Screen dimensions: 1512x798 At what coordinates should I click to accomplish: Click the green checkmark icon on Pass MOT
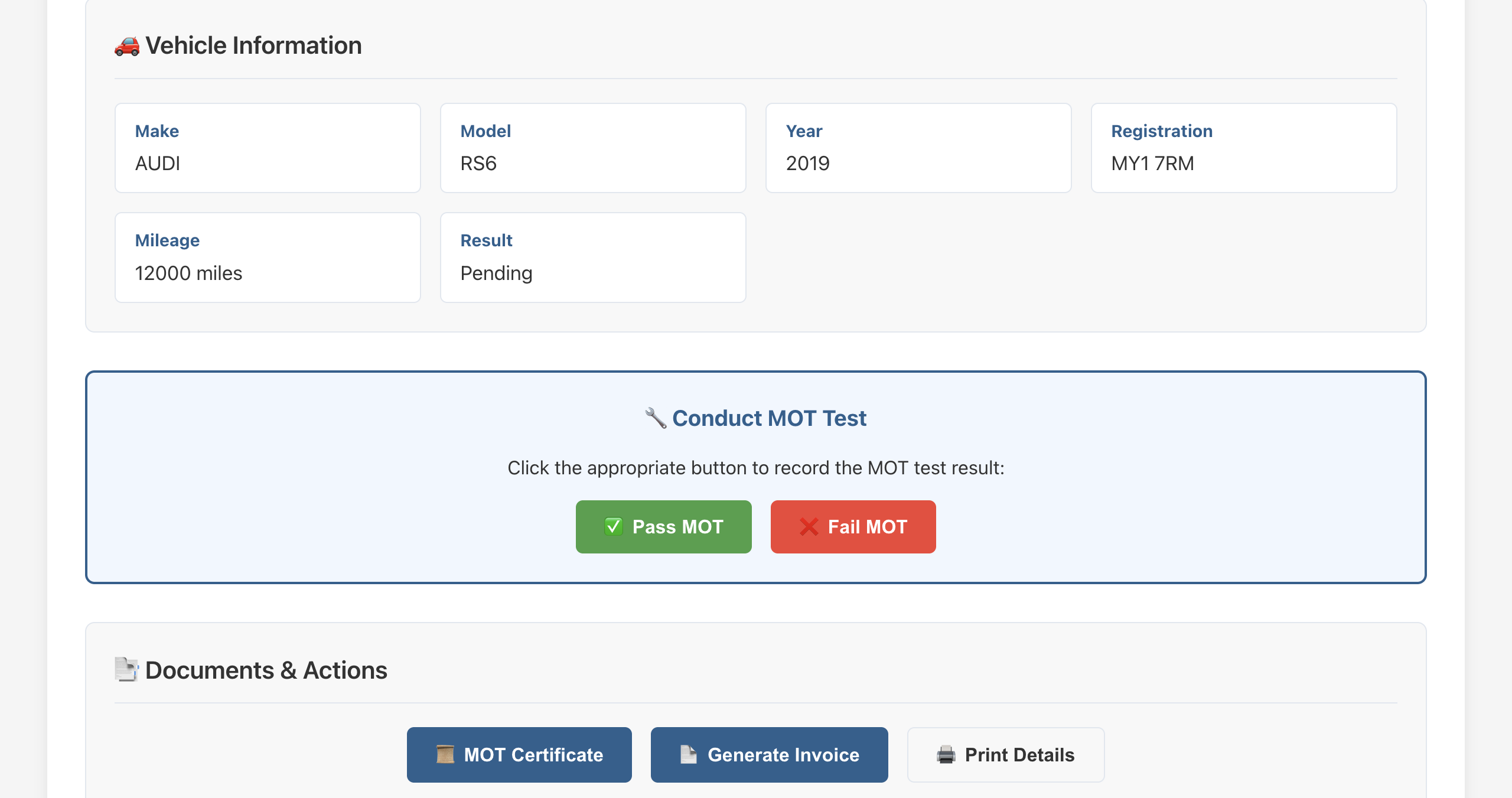613,526
